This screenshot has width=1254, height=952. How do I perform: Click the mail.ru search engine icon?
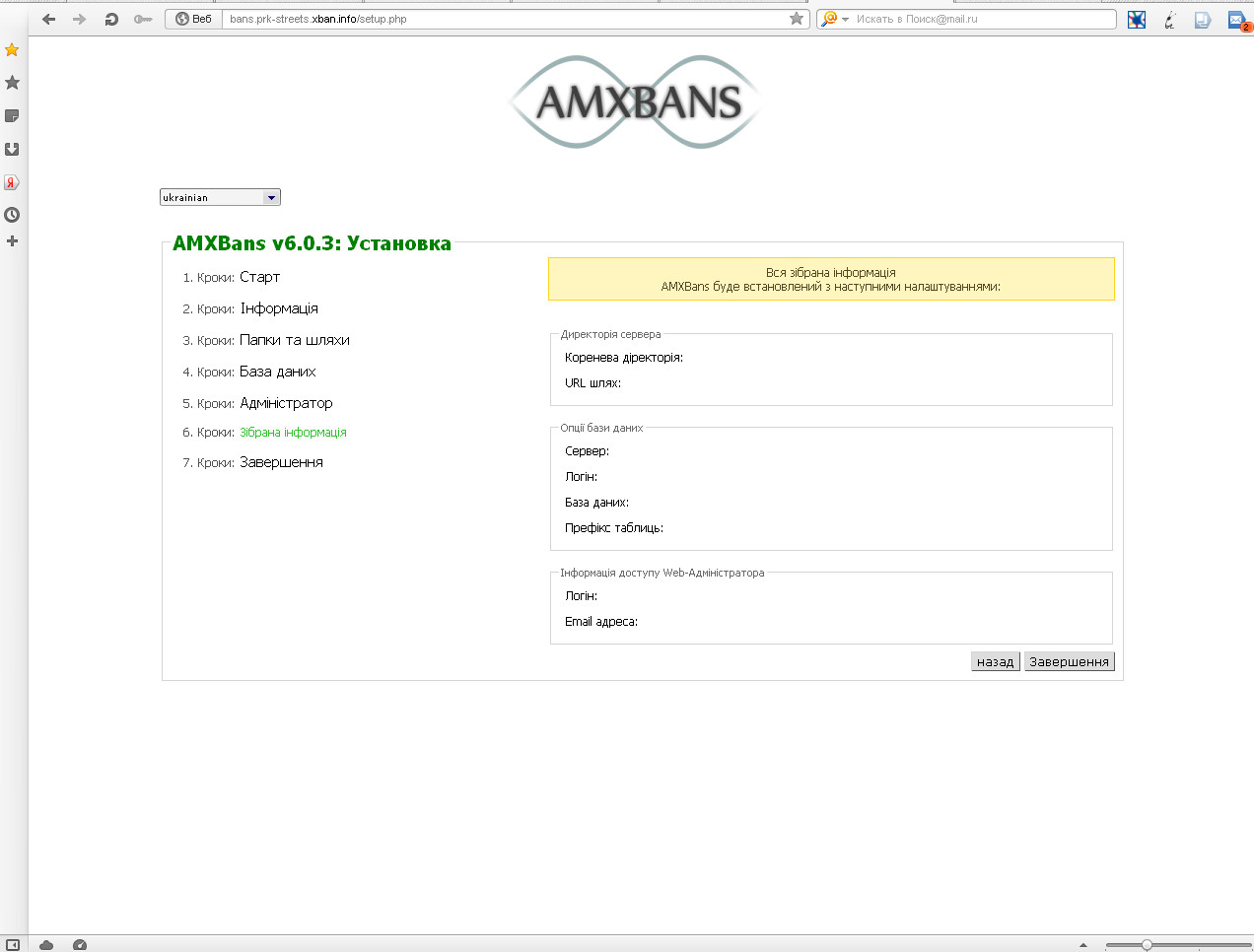[829, 19]
